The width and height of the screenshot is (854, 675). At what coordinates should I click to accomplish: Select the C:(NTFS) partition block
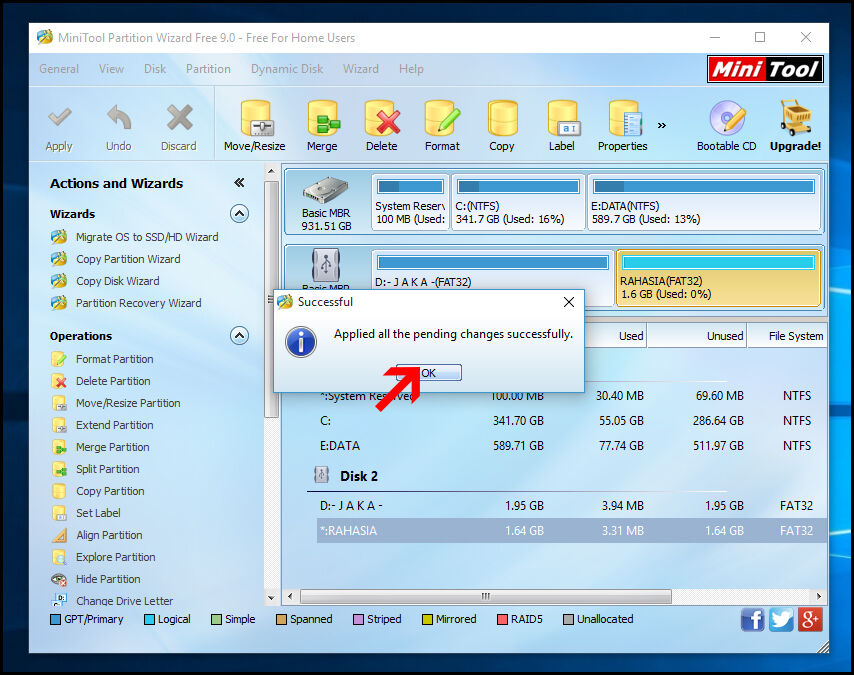[x=518, y=202]
